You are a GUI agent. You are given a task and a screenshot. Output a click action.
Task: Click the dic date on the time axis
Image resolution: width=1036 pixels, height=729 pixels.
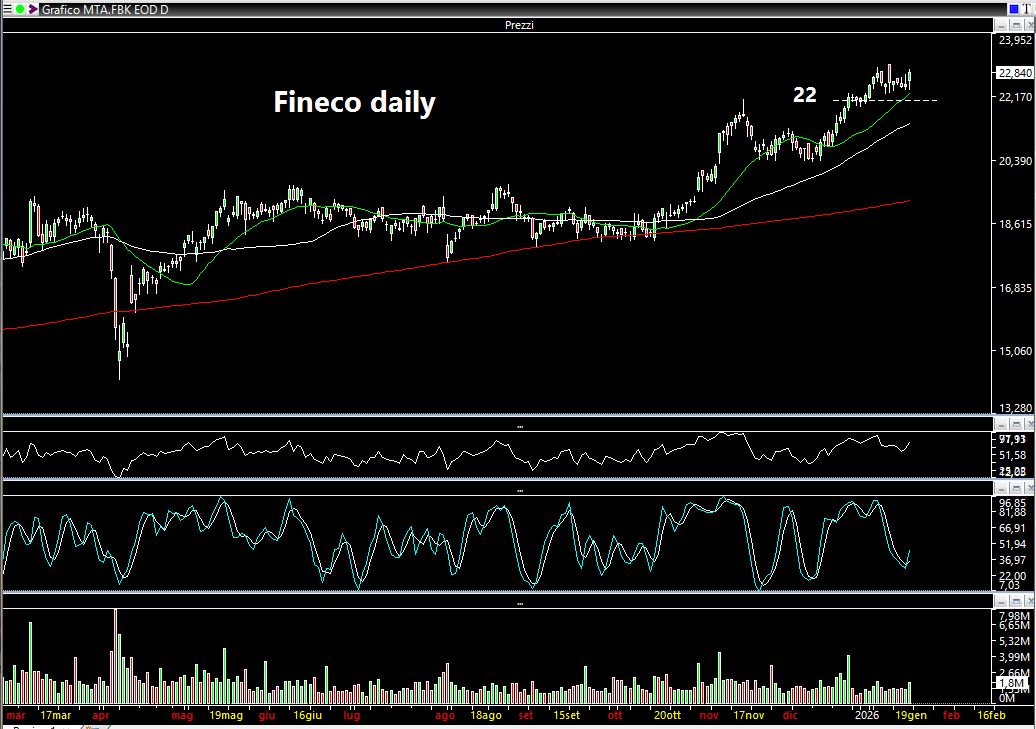pos(790,715)
